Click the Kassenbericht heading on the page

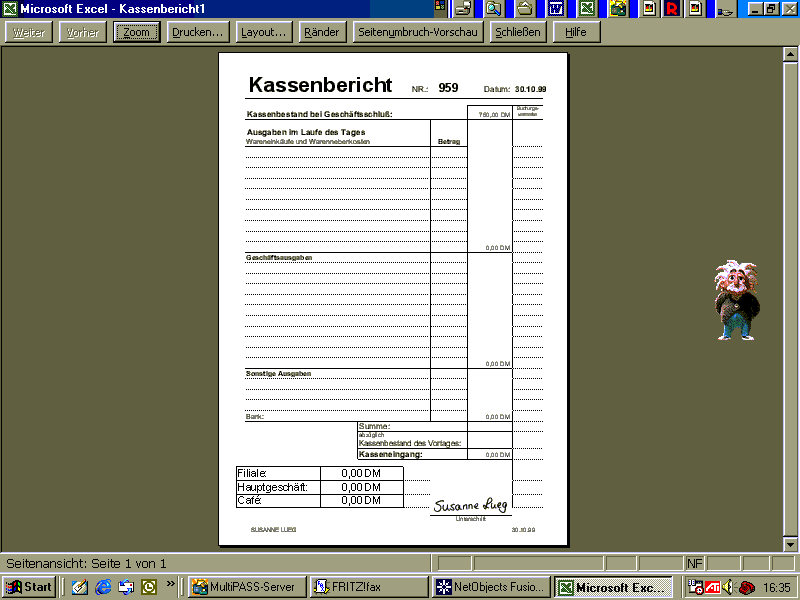pos(320,85)
